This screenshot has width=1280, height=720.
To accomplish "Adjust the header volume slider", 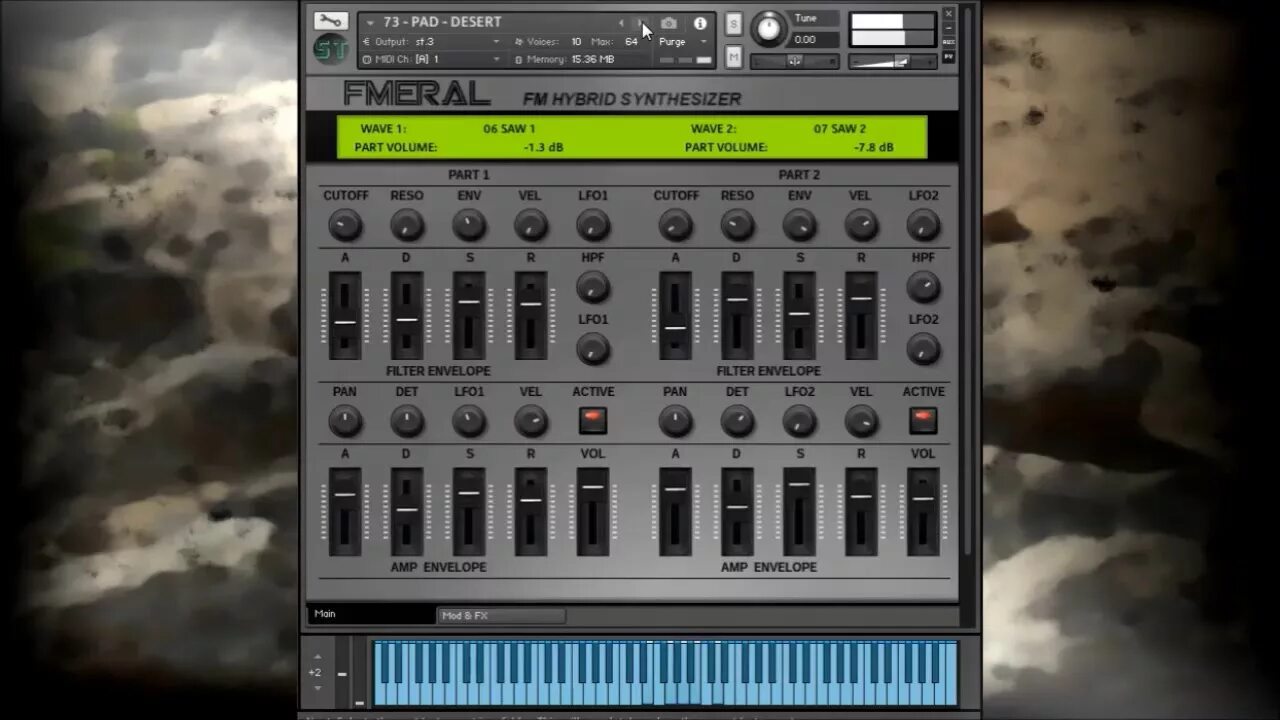I will click(893, 62).
